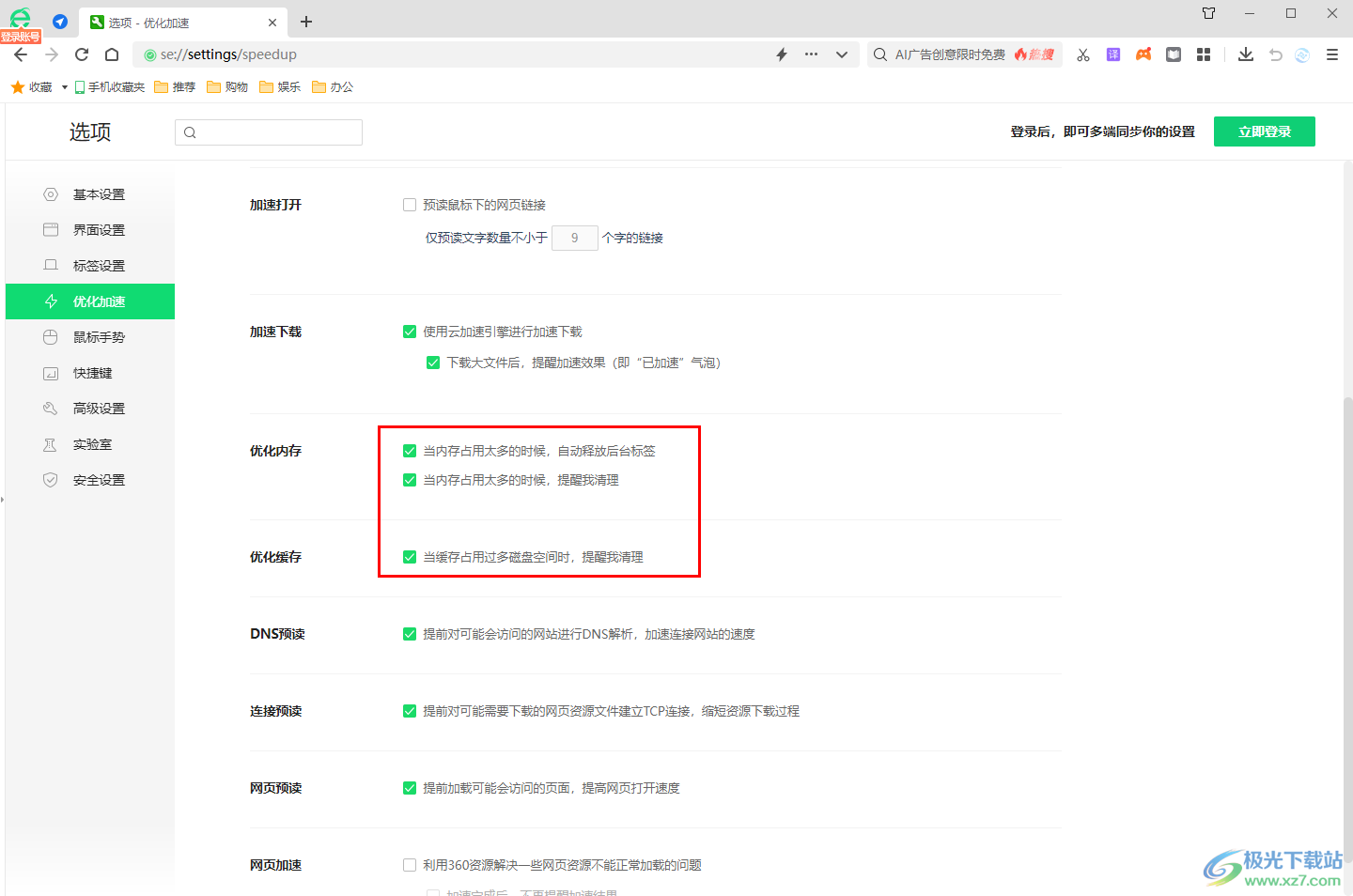Go to the browser home page

112,54
